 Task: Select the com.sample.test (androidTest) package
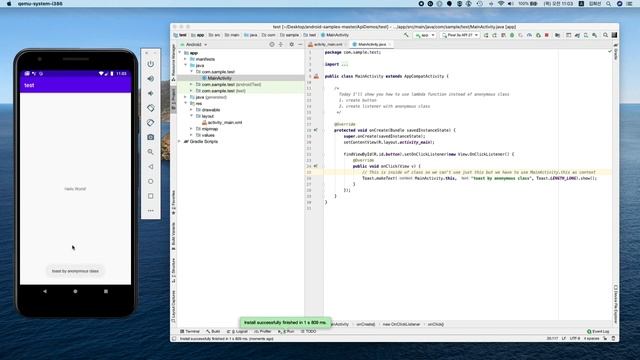point(229,84)
